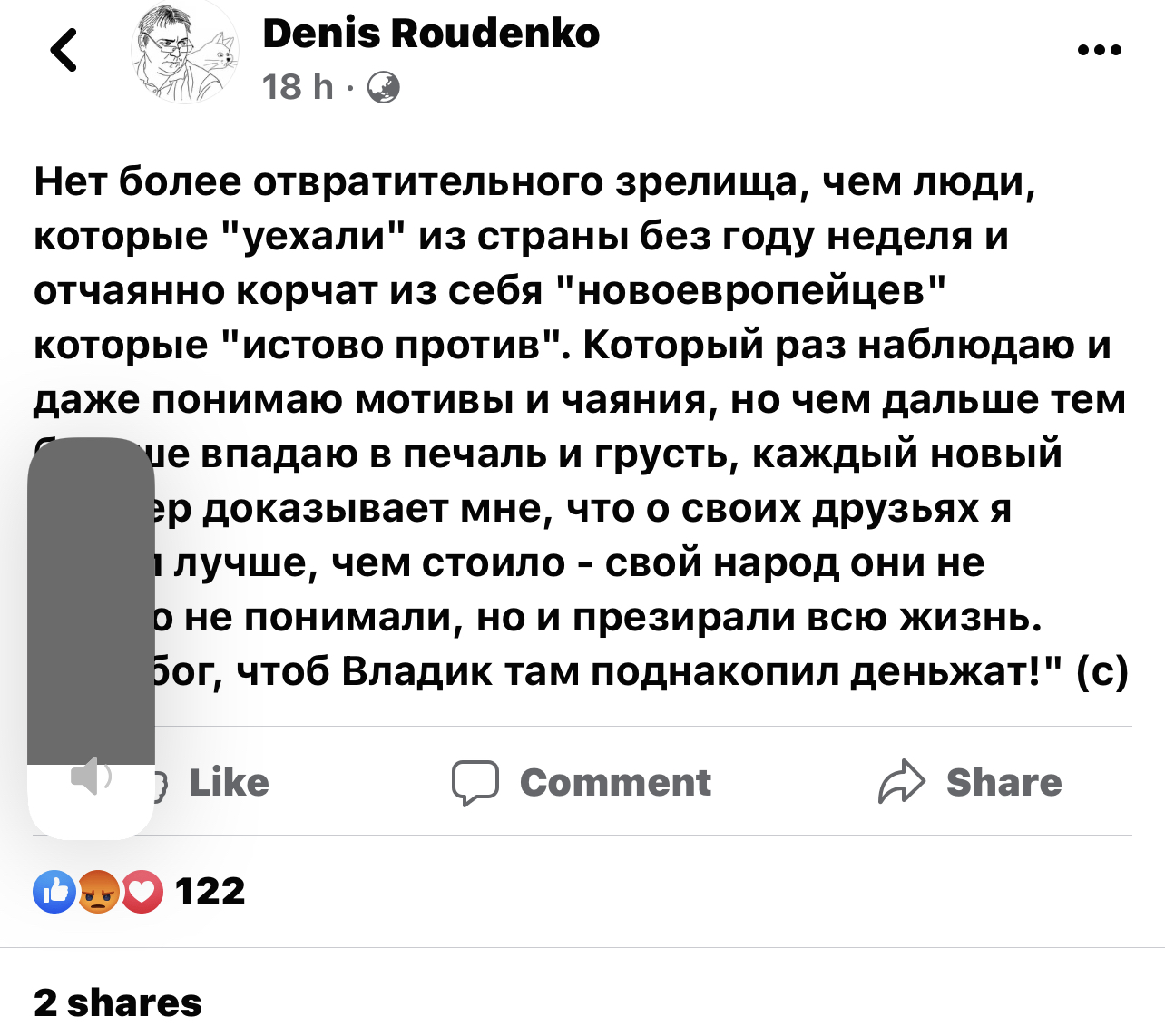This screenshot has height=1036, width=1165.
Task: Tap the angry face reaction icon
Action: click(x=98, y=892)
